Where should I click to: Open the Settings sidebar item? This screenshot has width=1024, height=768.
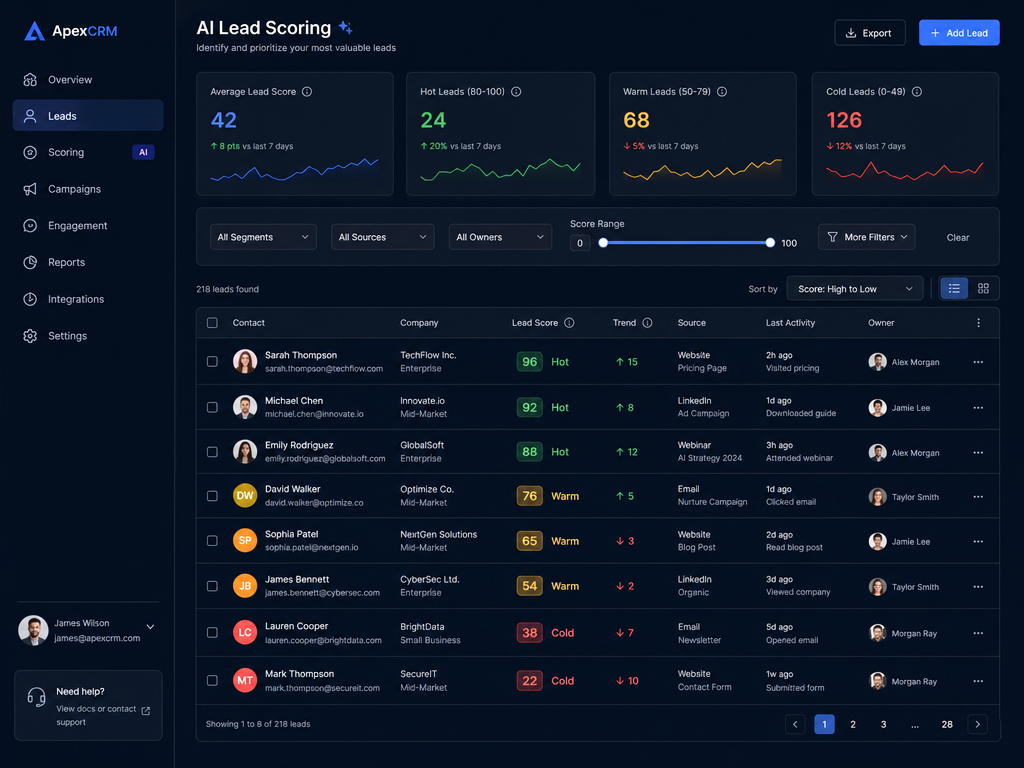point(88,336)
